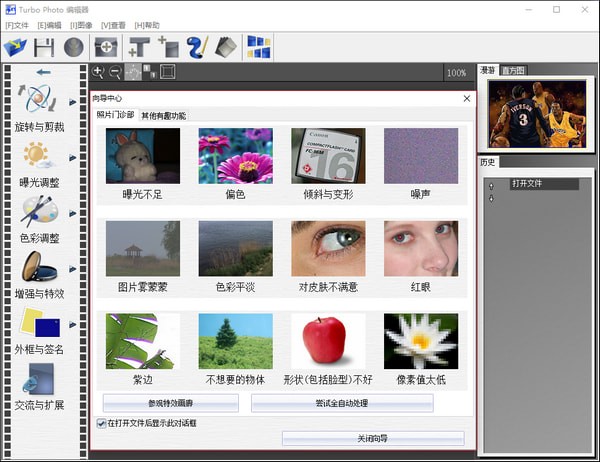Viewport: 600px width, 462px height.
Task: Click the 关闭向导 button
Action: (372, 438)
